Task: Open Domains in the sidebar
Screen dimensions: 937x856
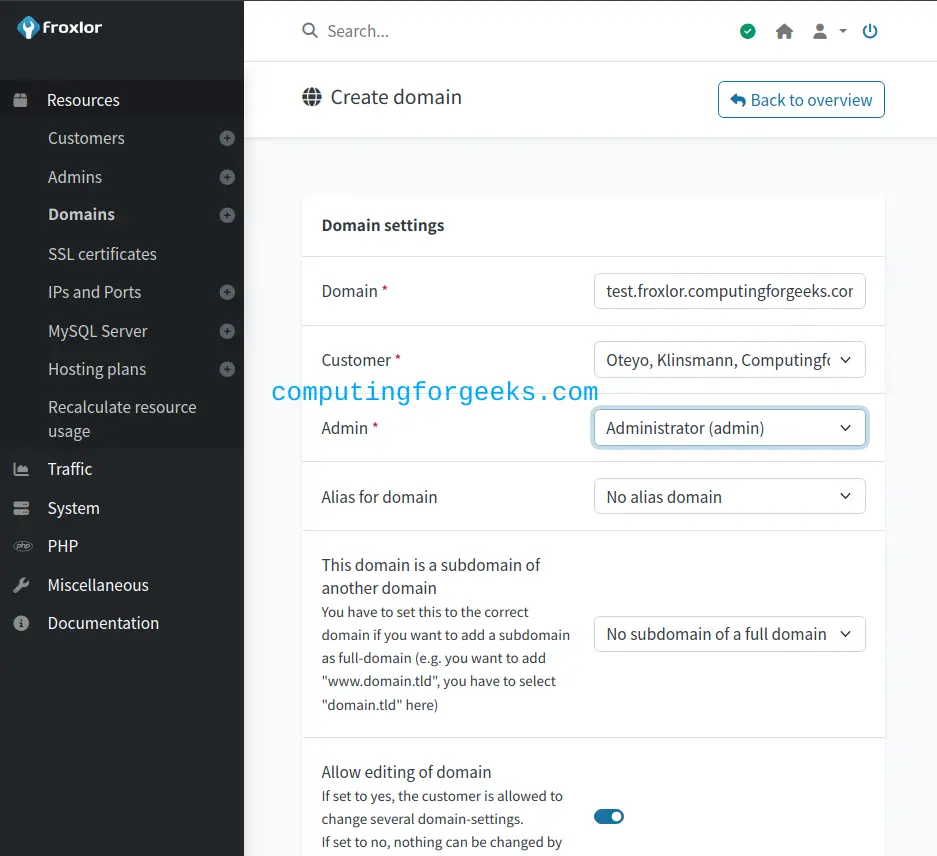Action: coord(81,215)
